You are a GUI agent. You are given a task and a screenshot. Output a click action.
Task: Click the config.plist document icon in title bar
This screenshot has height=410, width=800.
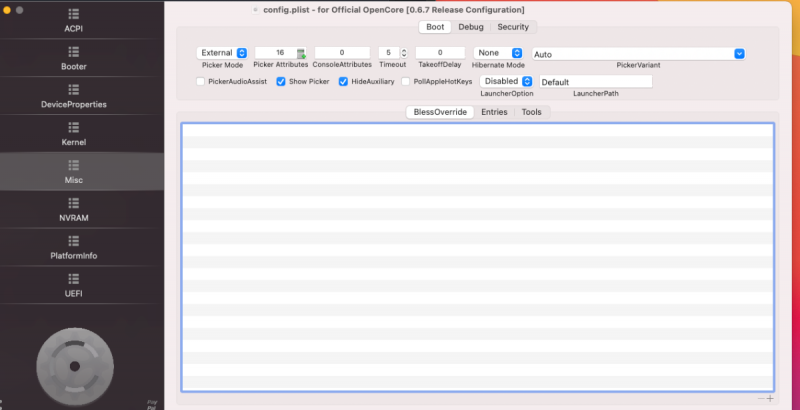point(256,10)
